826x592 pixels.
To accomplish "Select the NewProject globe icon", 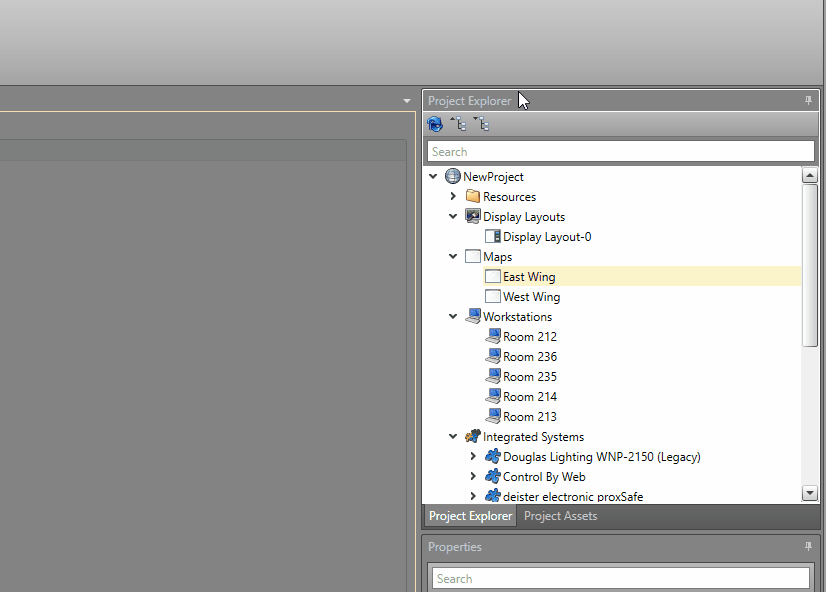I will click(x=453, y=177).
